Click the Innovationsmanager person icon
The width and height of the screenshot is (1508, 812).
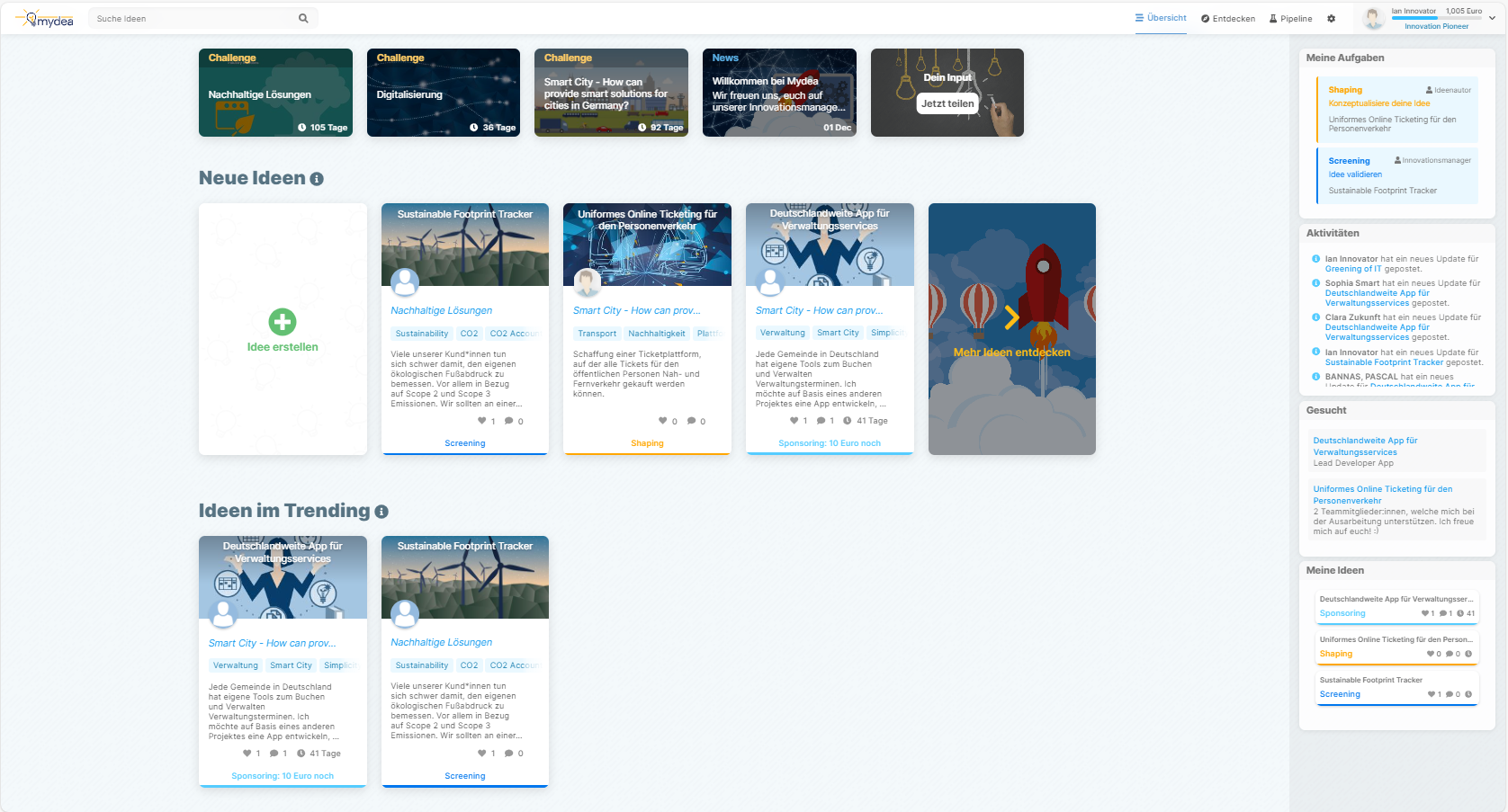(1397, 160)
